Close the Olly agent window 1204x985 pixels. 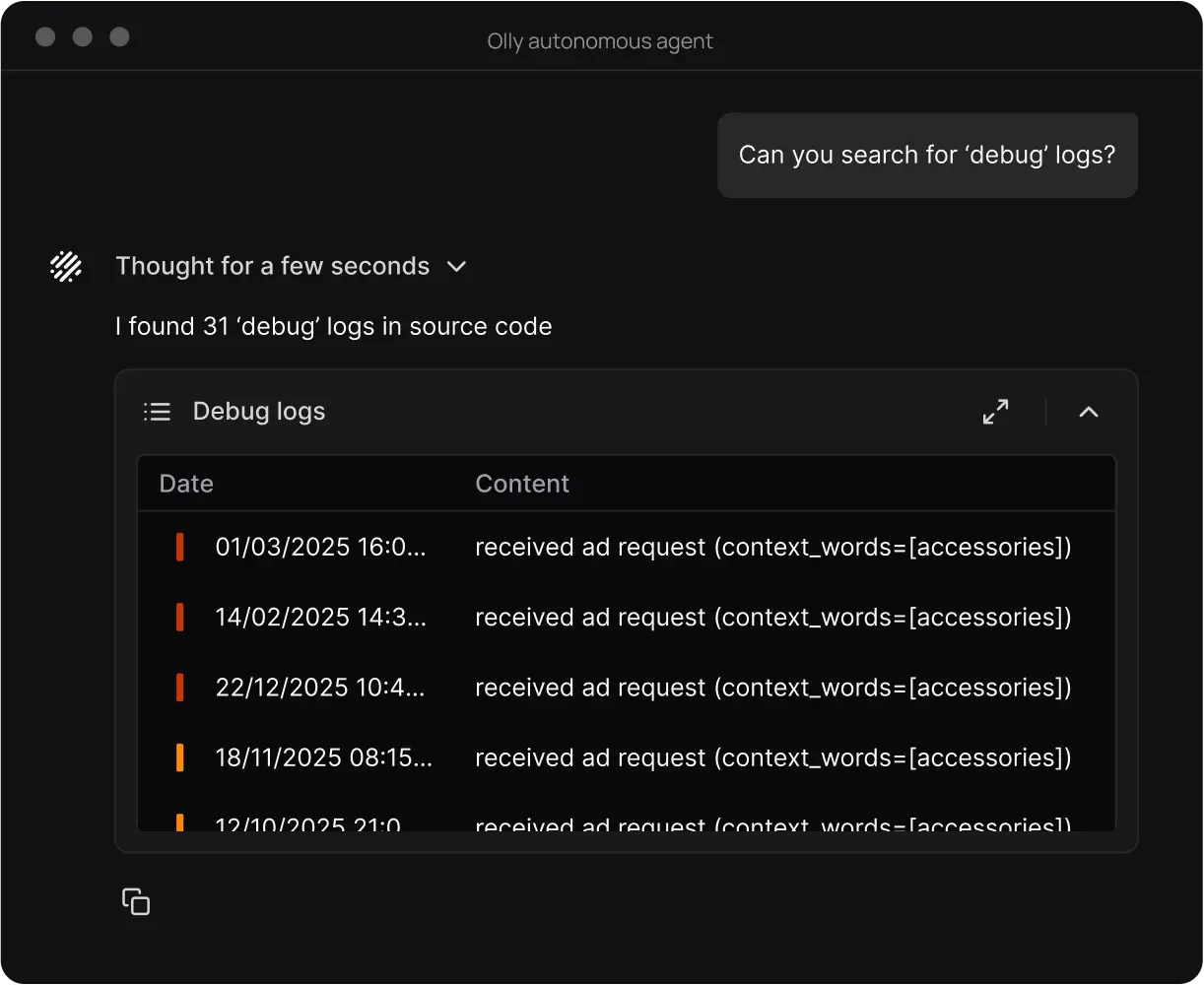(x=45, y=37)
